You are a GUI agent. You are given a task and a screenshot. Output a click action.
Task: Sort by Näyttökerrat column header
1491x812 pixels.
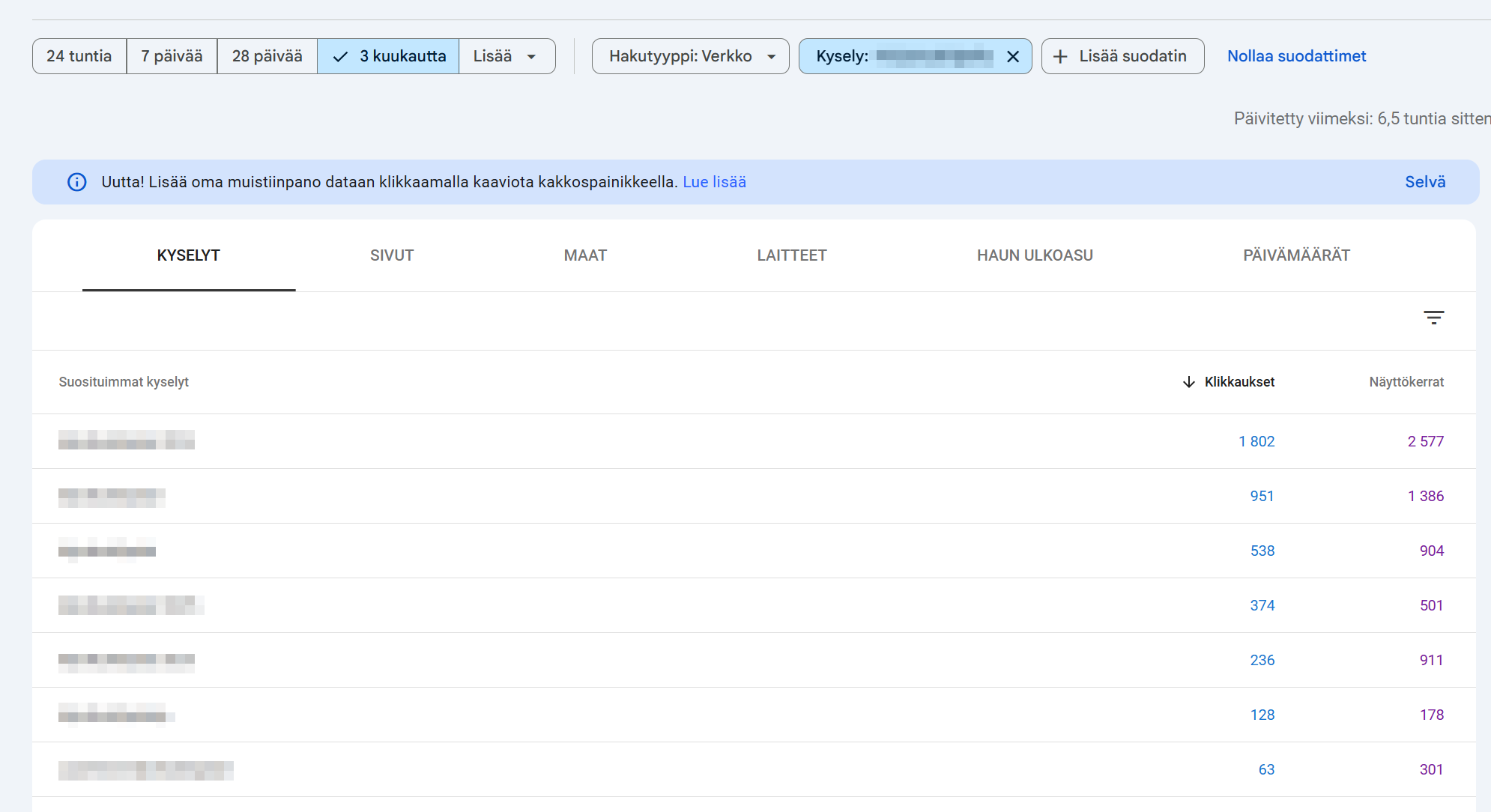(x=1406, y=382)
